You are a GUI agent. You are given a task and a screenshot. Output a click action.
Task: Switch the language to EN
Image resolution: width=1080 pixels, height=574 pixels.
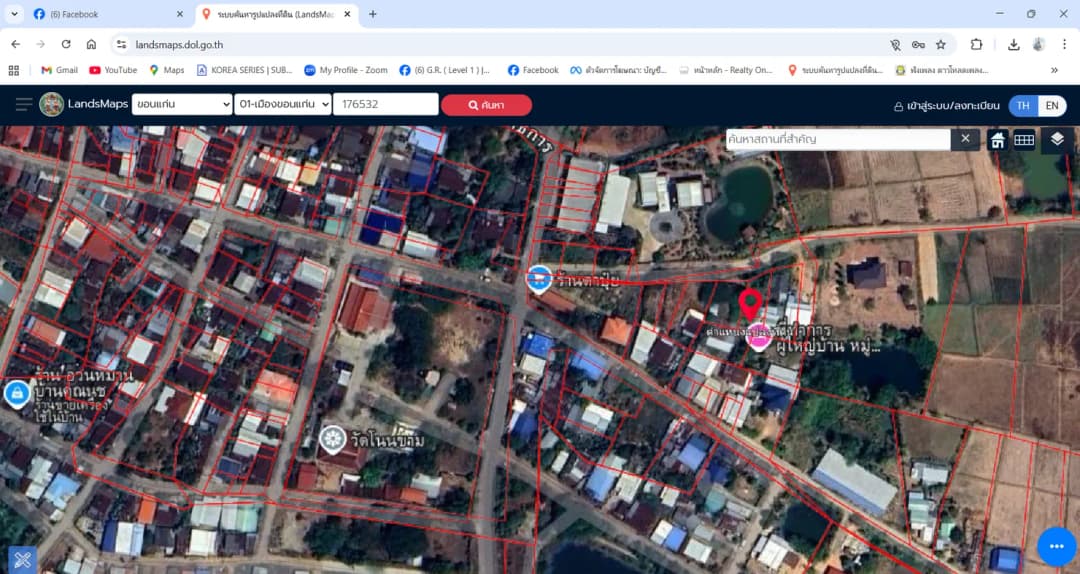click(x=1052, y=105)
